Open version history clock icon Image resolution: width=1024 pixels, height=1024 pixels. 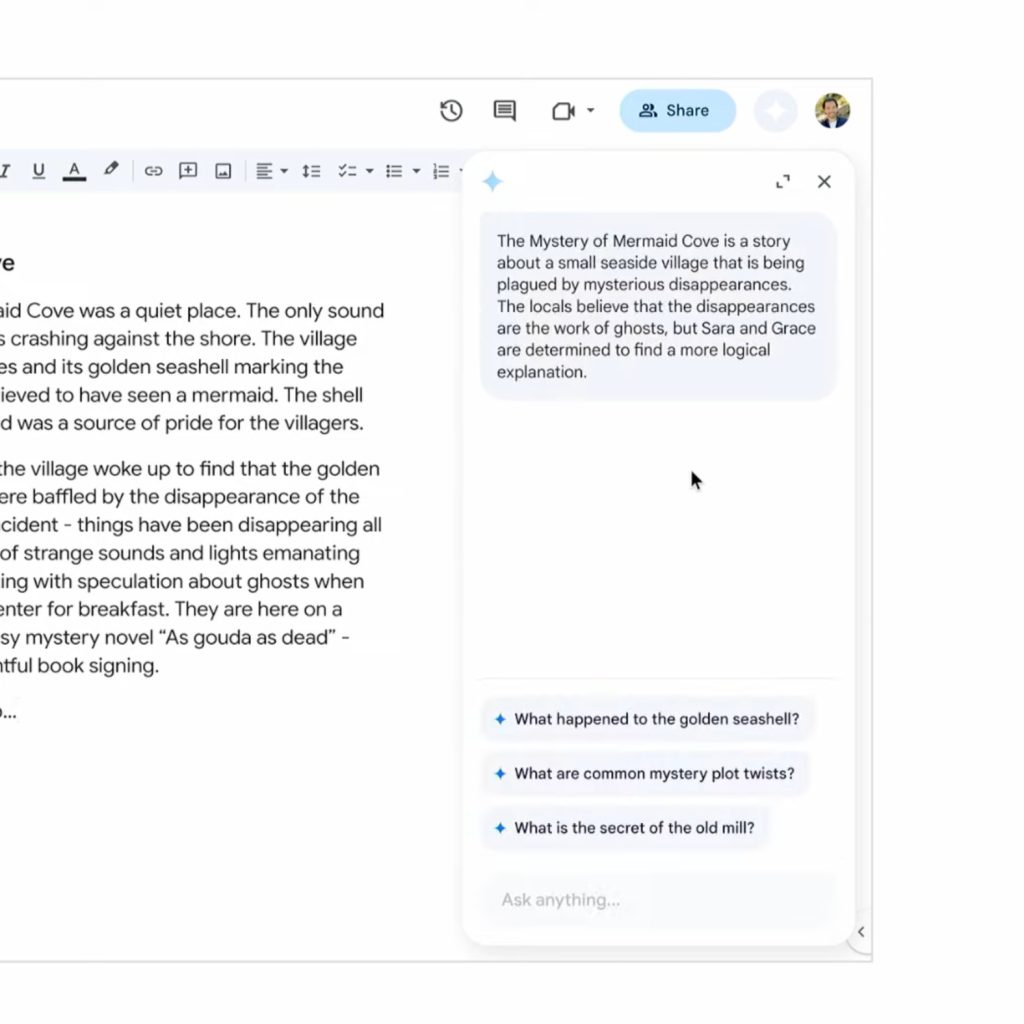pos(451,111)
